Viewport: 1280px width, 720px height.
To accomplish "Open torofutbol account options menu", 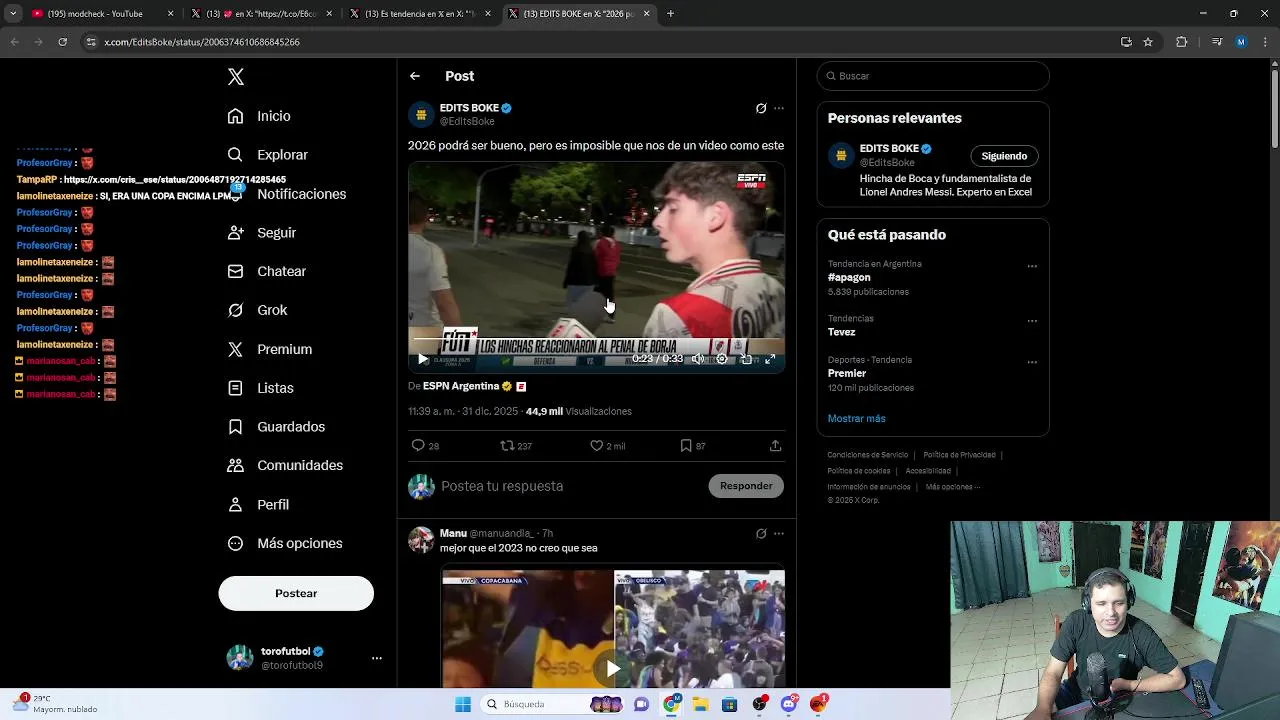I will (x=377, y=658).
